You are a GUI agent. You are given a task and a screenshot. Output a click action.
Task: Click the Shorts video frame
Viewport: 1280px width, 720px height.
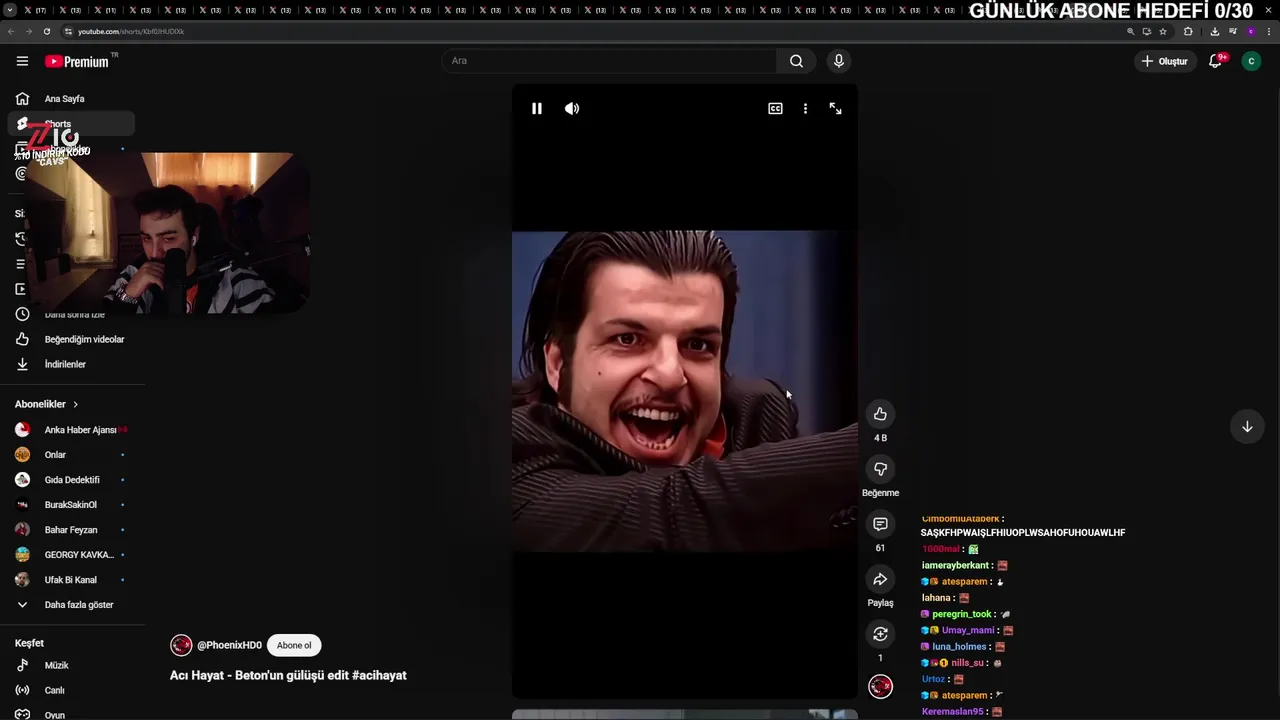pyautogui.click(x=685, y=391)
